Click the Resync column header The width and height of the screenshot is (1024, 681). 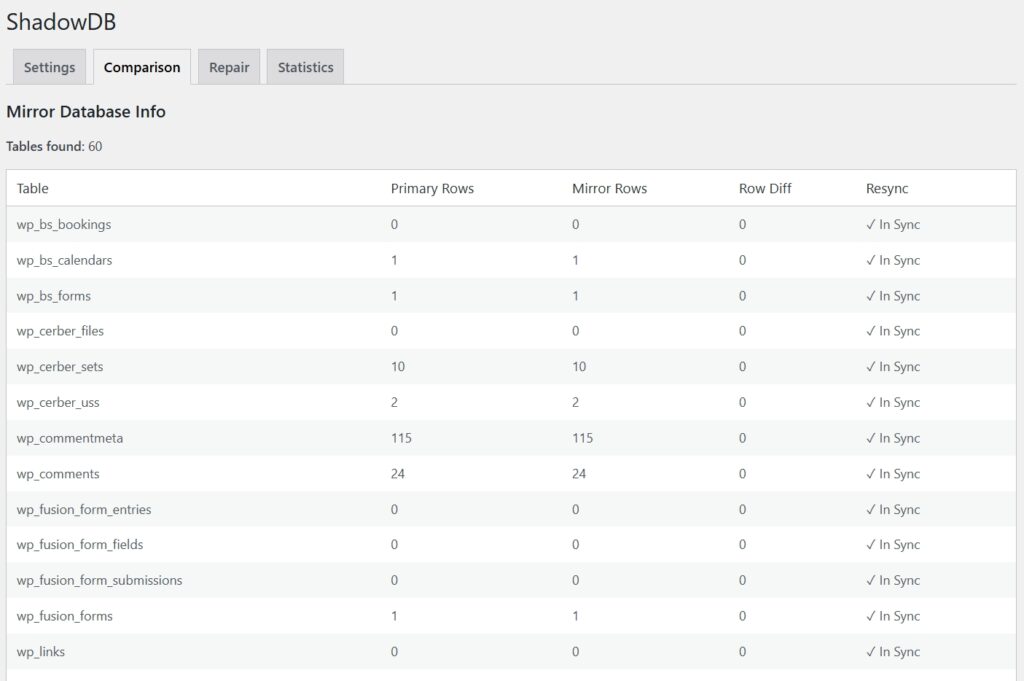(x=887, y=188)
